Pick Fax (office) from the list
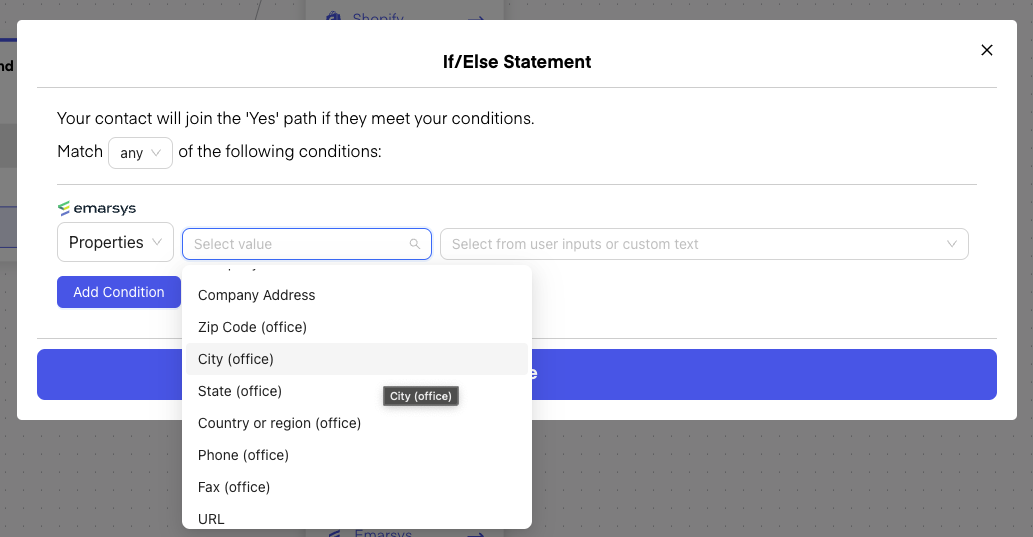 (x=234, y=487)
